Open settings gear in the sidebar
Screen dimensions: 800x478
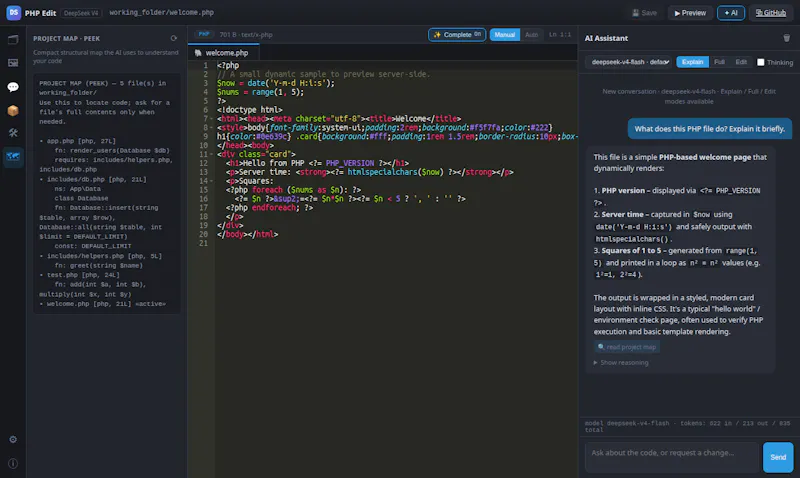click(x=13, y=439)
